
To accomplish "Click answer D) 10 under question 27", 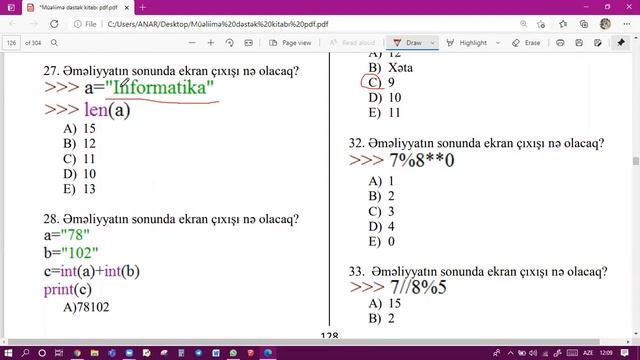I will tap(80, 174).
